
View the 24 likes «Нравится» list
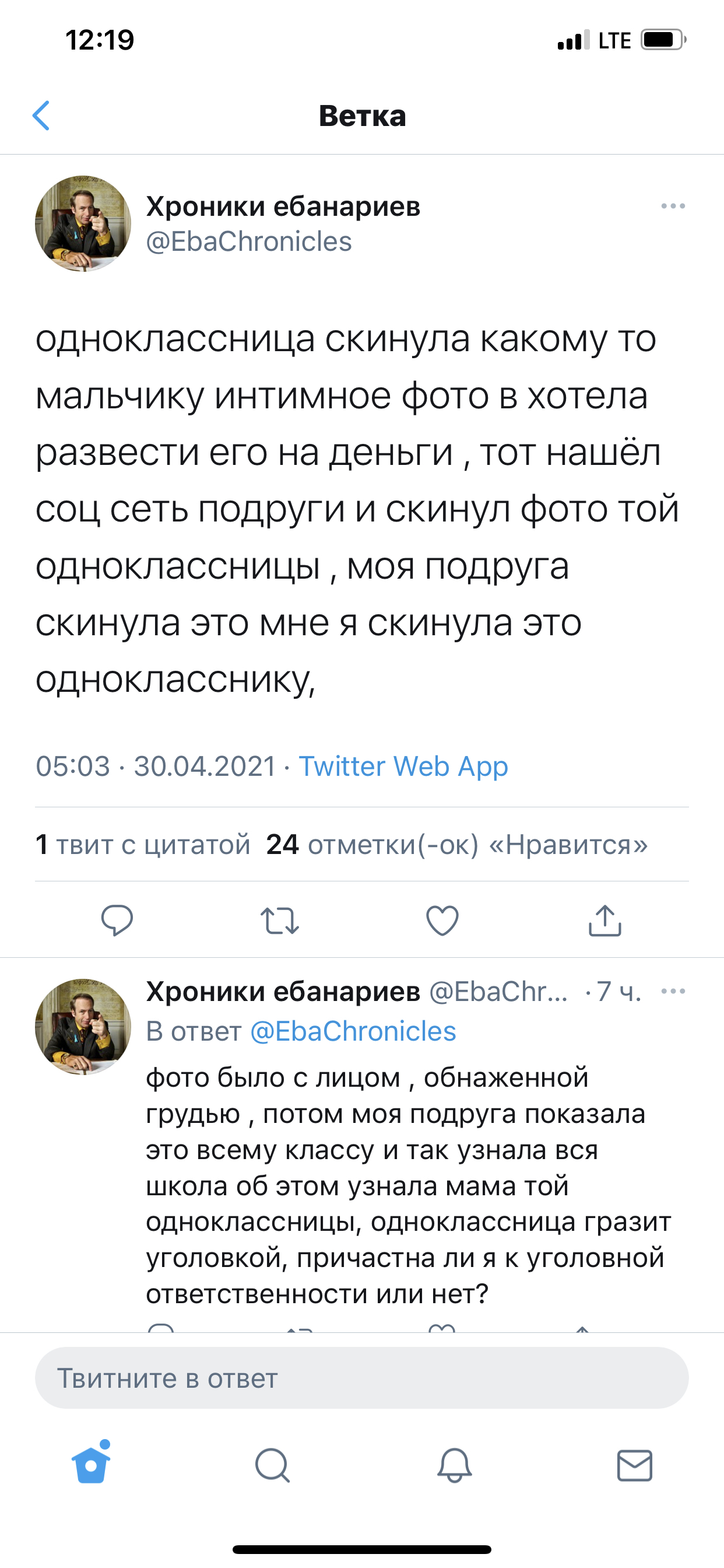coord(456,845)
